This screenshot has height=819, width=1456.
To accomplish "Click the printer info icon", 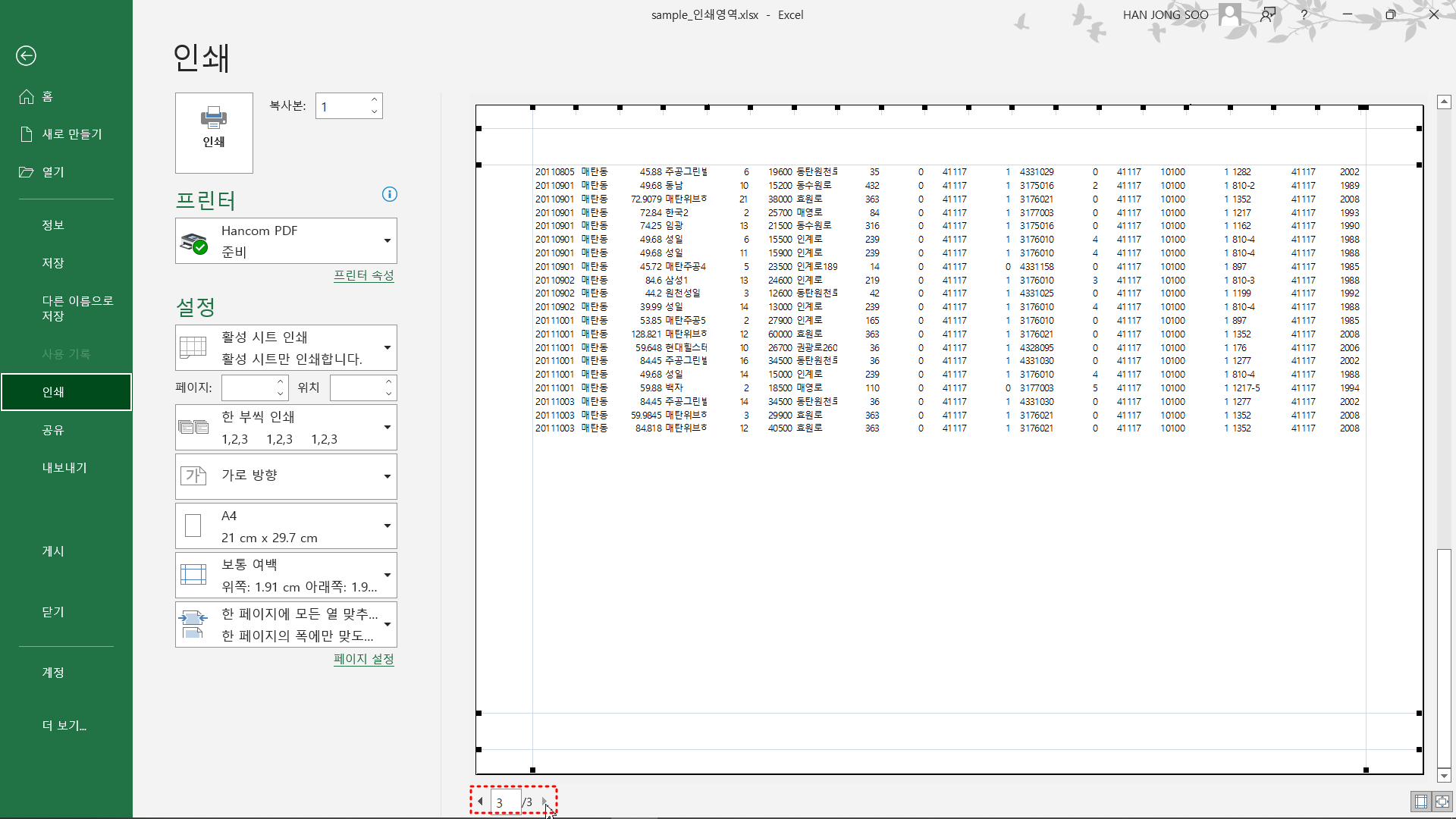I will pos(390,194).
